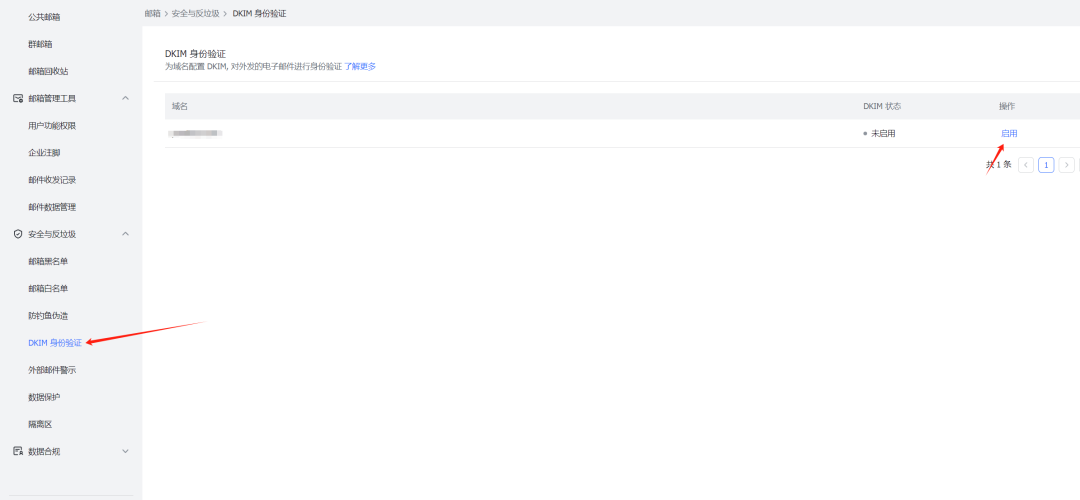Open 邮件收发记录 in the sidebar
This screenshot has width=1080, height=500.
[52, 180]
